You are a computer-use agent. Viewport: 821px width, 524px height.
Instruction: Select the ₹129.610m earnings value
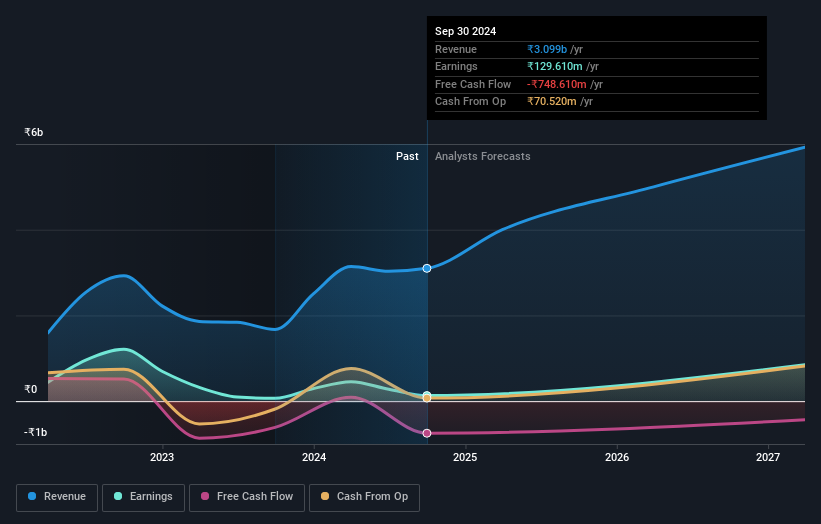[x=555, y=66]
